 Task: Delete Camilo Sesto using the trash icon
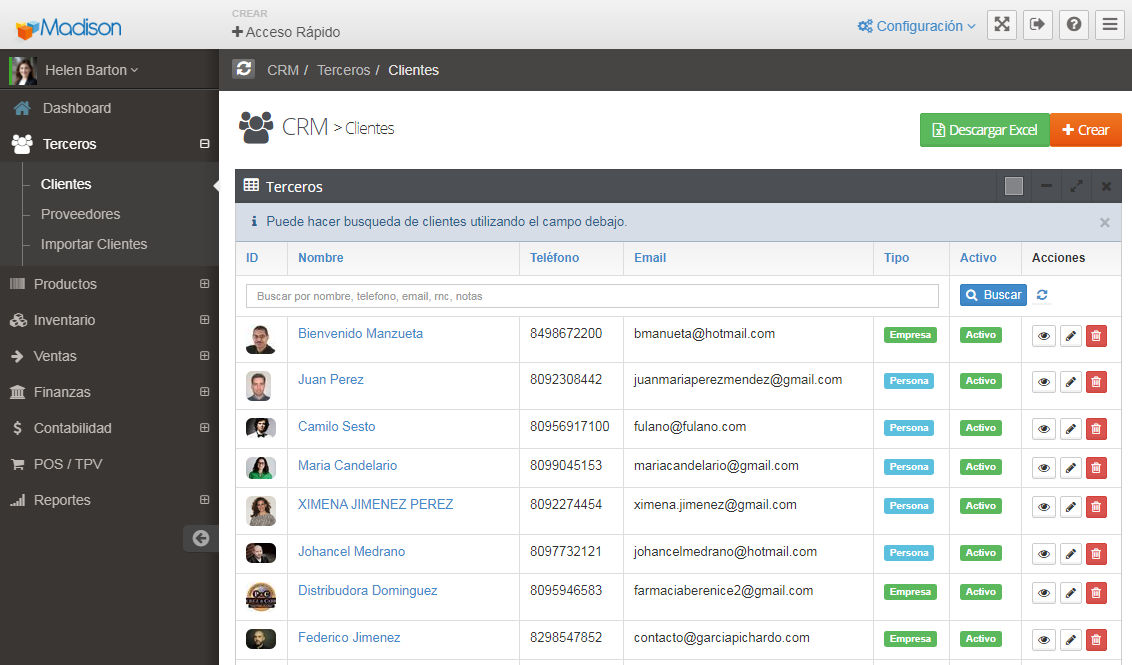pos(1096,429)
